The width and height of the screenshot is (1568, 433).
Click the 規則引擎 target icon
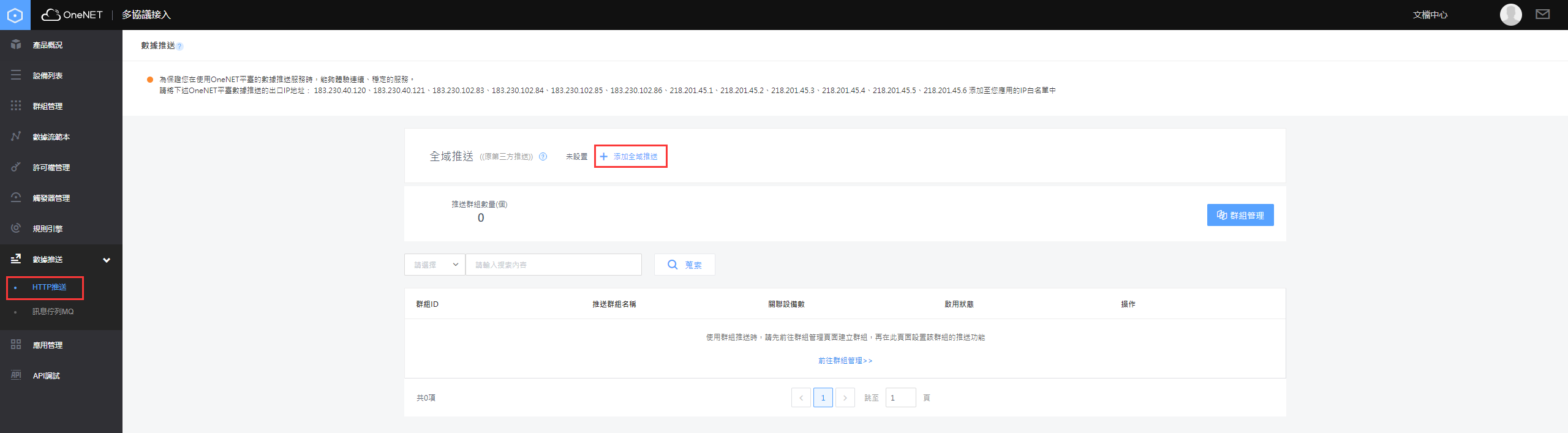[16, 228]
